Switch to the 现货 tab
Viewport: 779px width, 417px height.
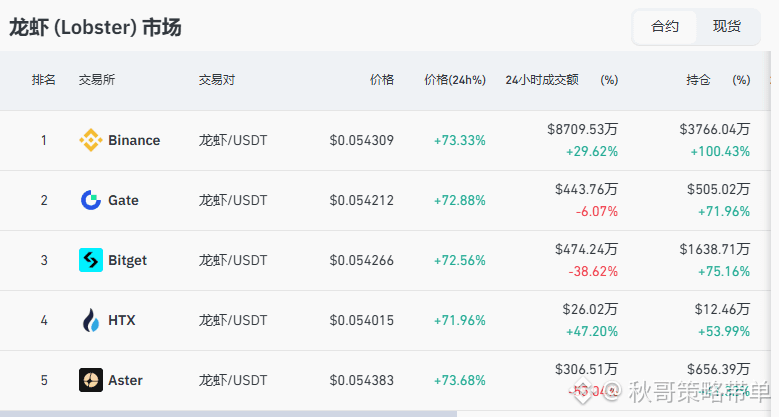click(x=727, y=26)
